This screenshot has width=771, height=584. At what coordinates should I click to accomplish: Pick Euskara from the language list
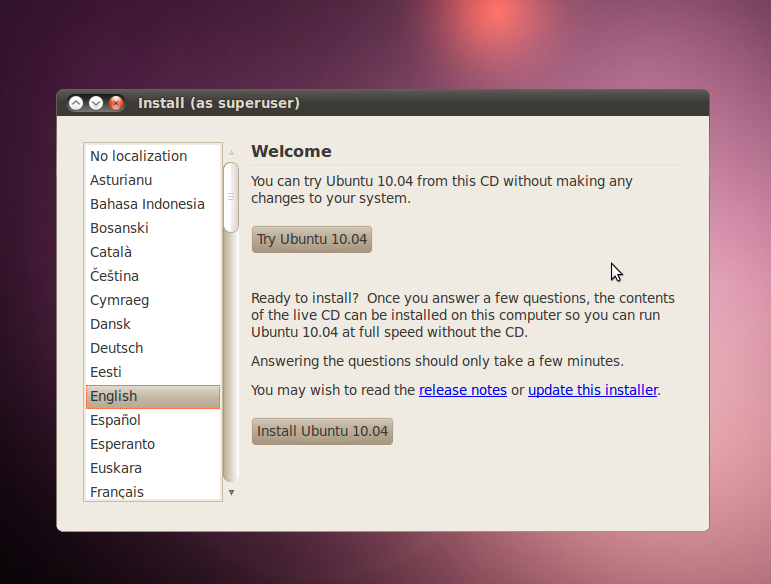153,468
